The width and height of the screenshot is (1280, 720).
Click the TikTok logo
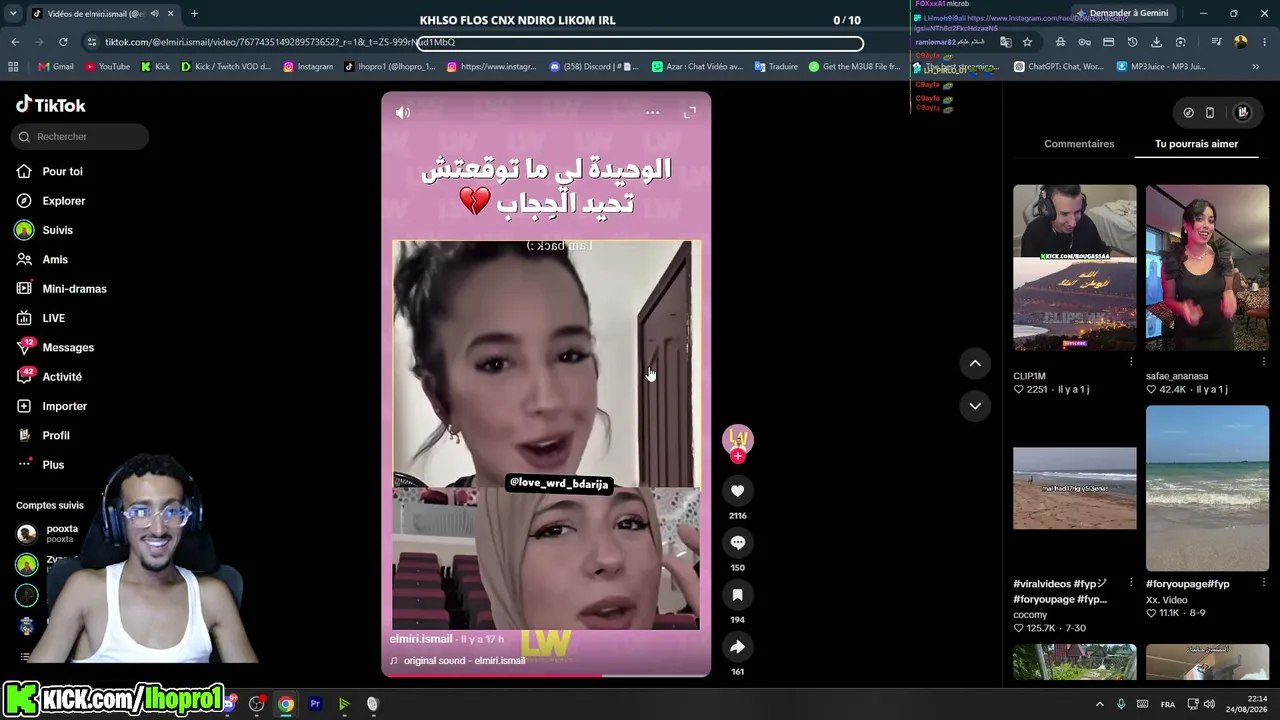pos(51,105)
